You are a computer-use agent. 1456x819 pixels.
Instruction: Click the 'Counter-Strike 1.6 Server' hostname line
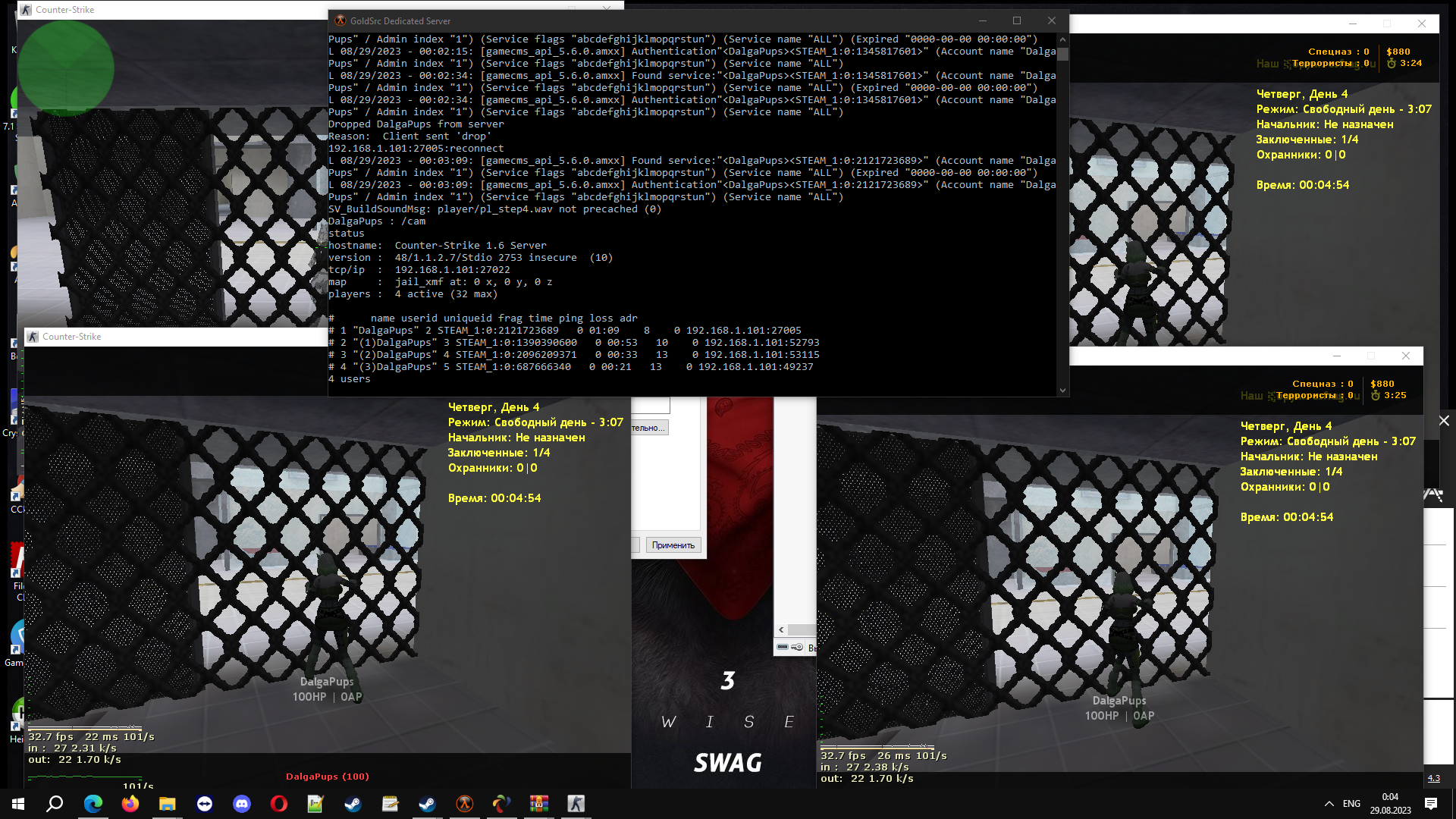[x=438, y=246]
